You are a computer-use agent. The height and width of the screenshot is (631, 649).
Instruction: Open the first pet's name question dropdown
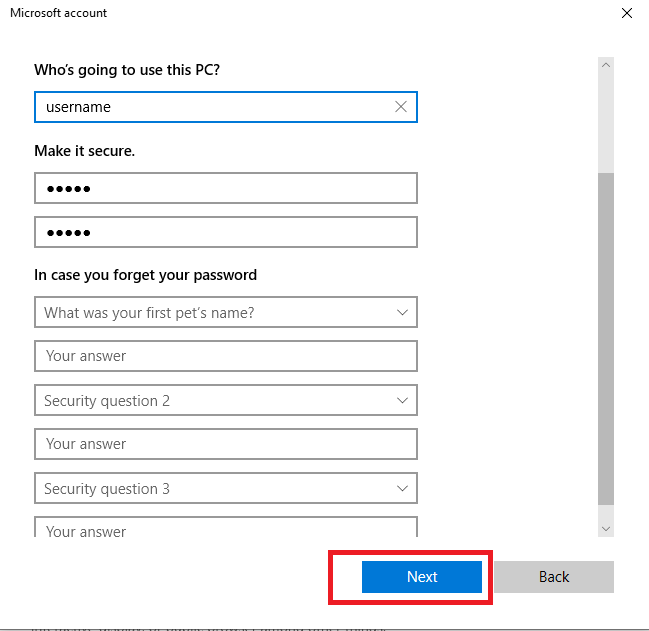point(215,313)
